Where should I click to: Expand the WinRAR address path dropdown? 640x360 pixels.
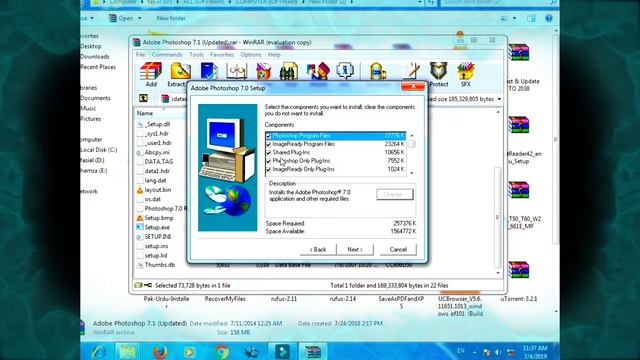(x=499, y=99)
